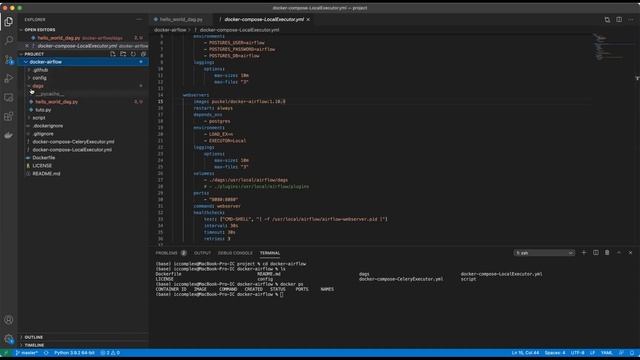The image size is (640, 360).
Task: Click the master branch in status bar
Action: (27, 353)
